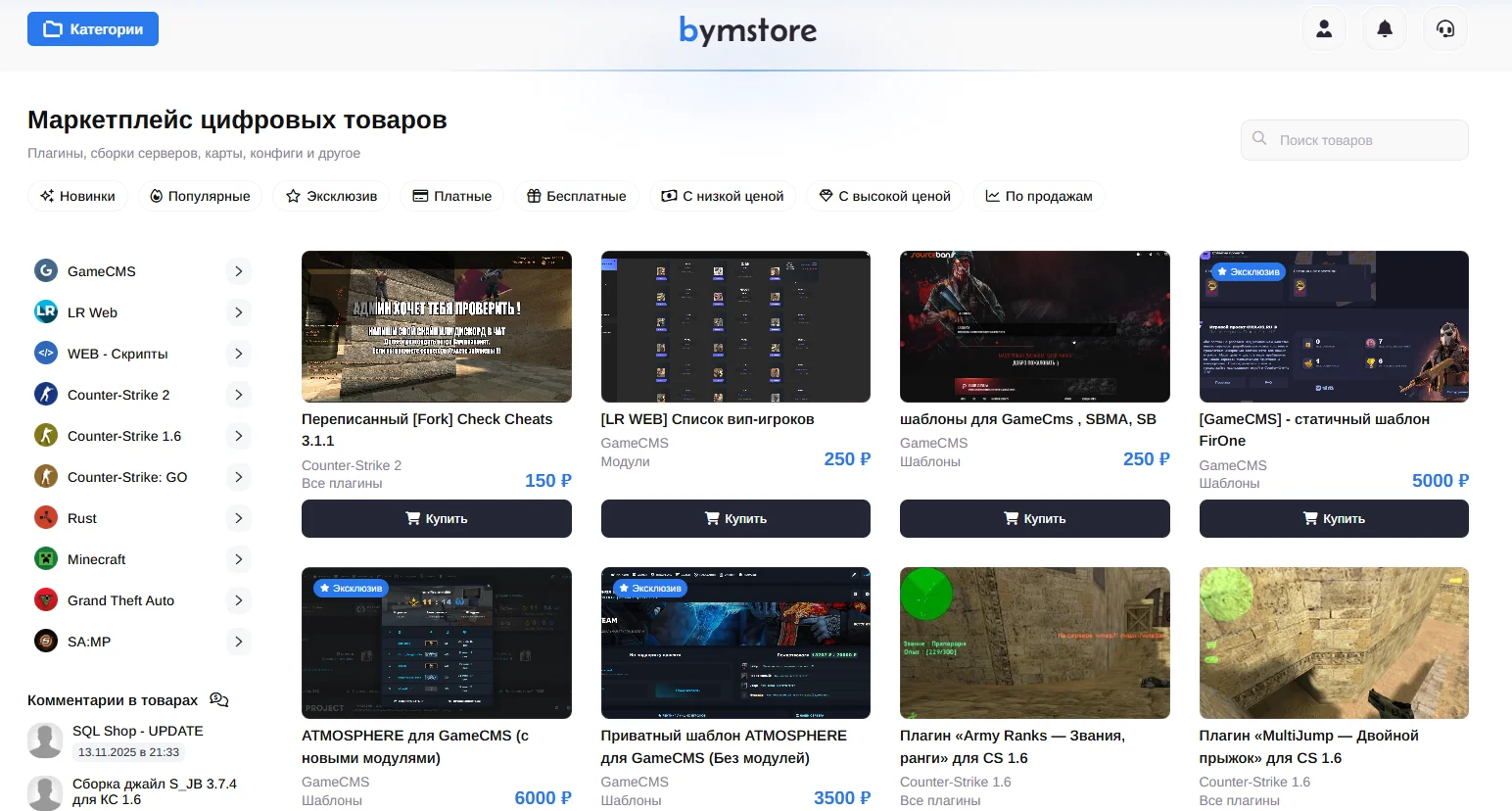This screenshot has height=811, width=1512.
Task: Expand the Grand Theft Auto chevron
Action: tap(238, 600)
